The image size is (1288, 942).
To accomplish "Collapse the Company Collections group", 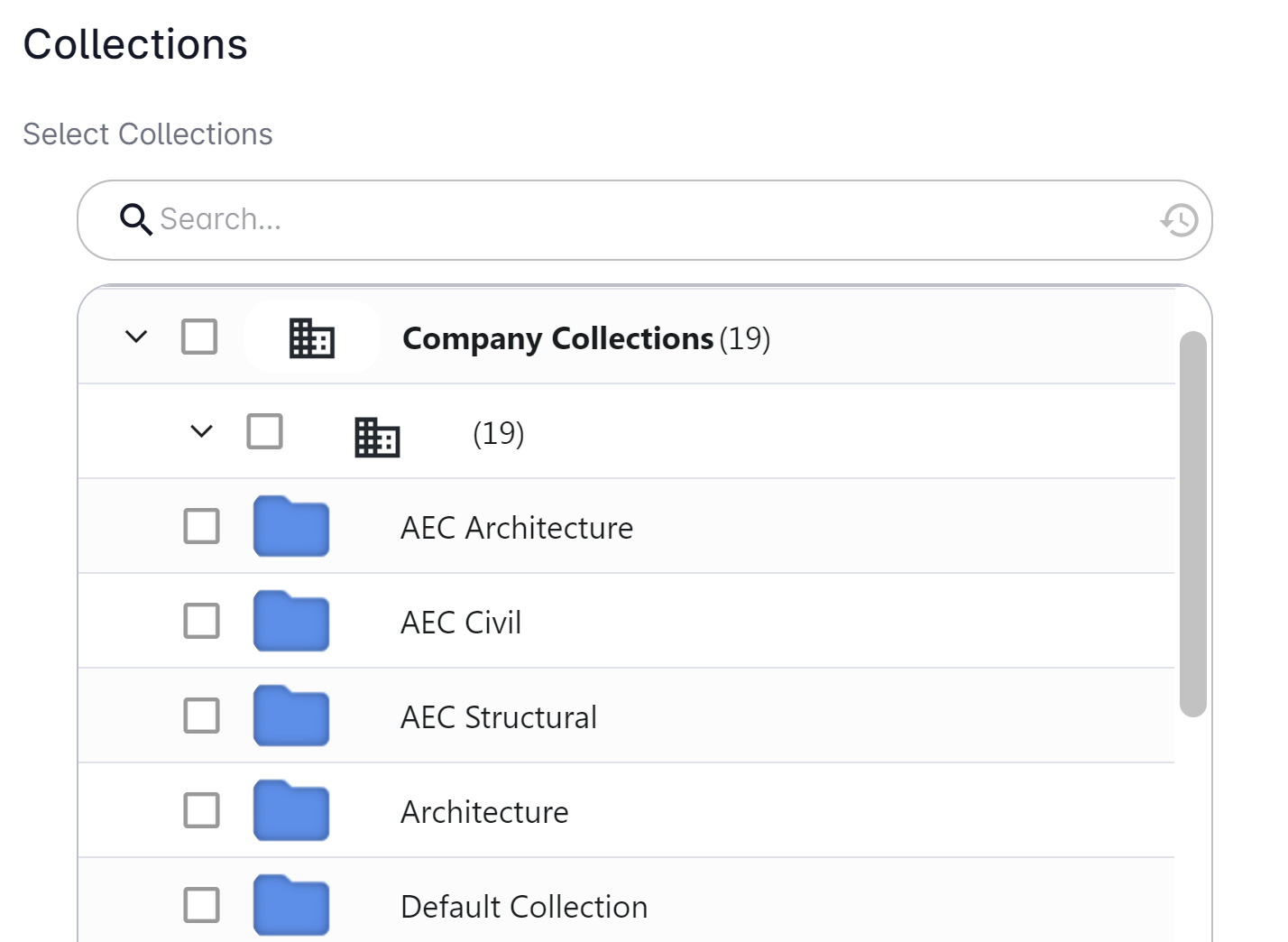I will point(136,337).
